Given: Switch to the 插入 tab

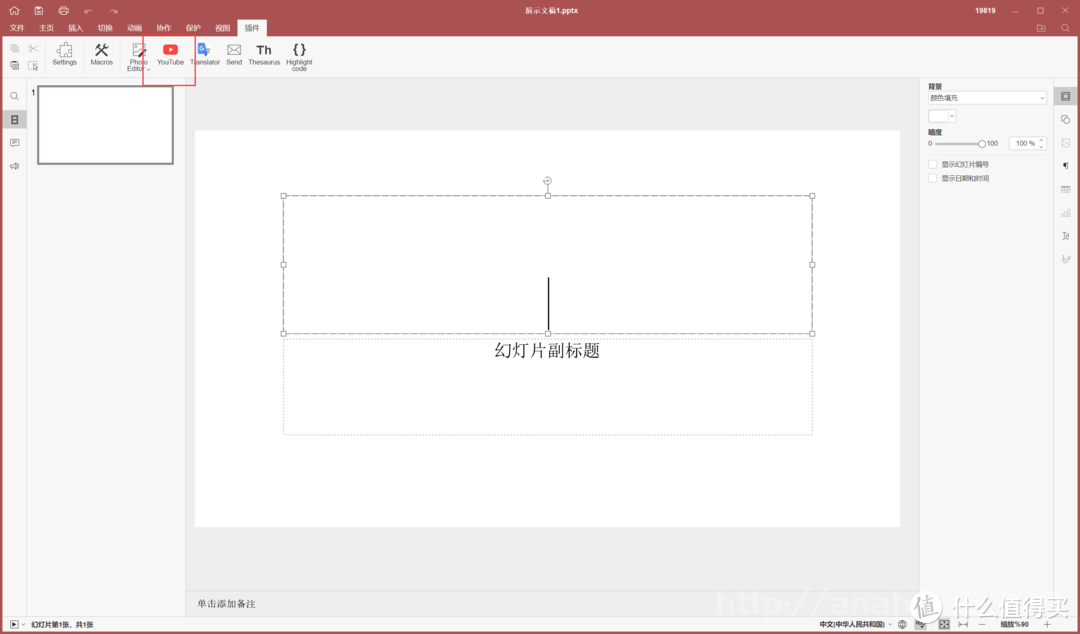Looking at the screenshot, I should [75, 28].
